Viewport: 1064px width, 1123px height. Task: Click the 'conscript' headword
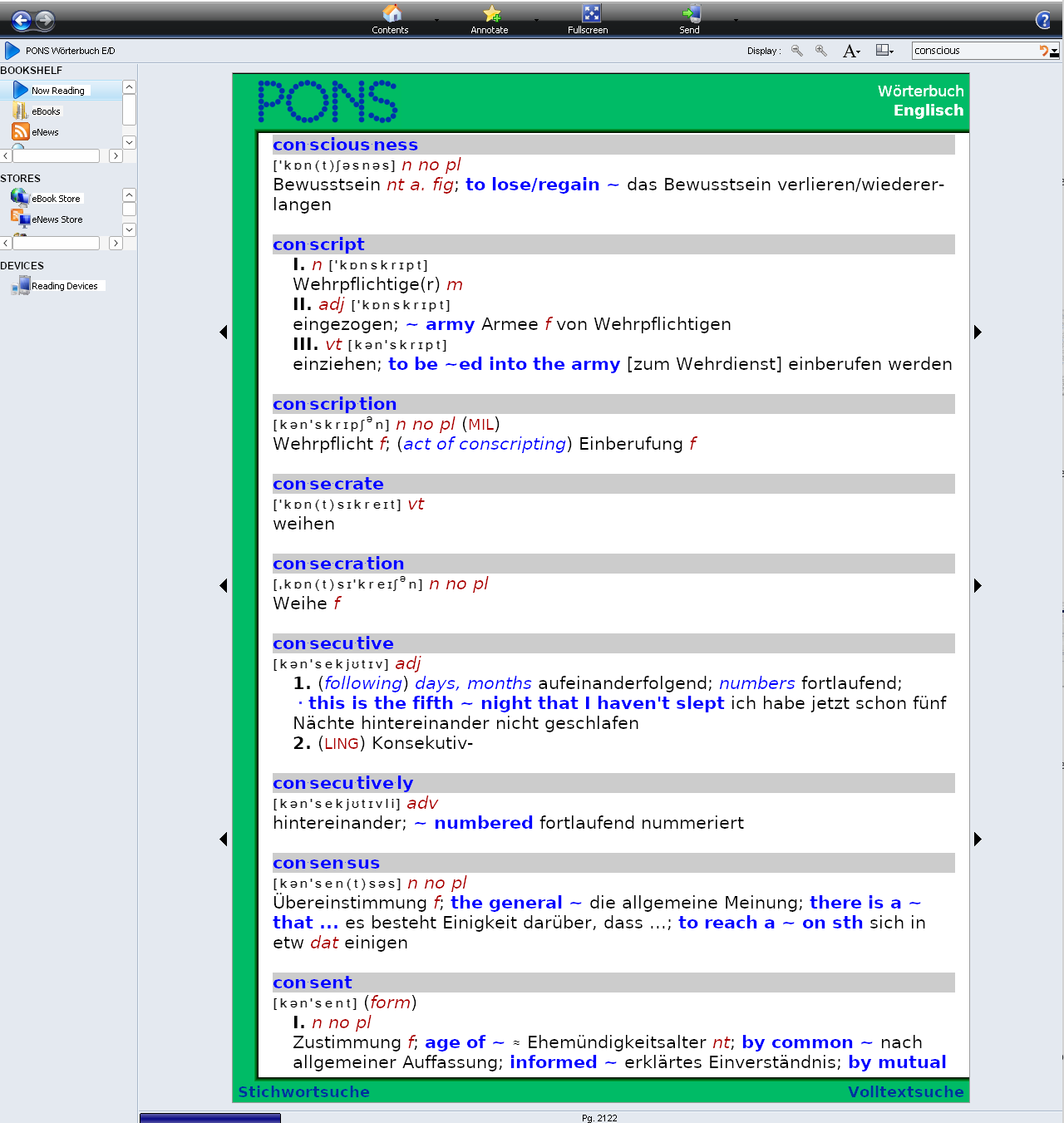(319, 244)
